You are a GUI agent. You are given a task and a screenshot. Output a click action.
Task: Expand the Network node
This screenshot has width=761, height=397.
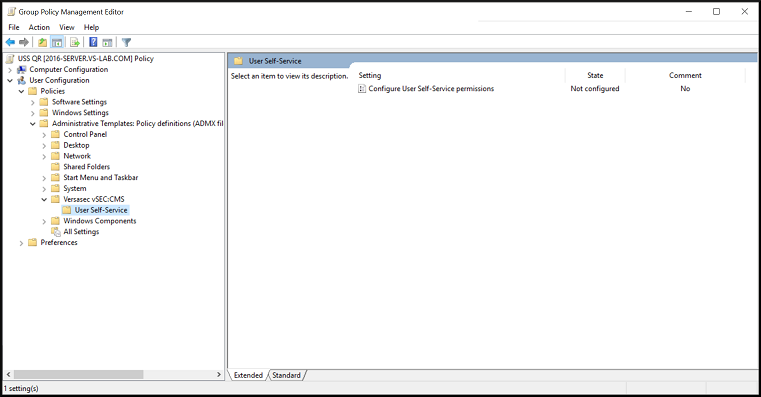tap(45, 156)
